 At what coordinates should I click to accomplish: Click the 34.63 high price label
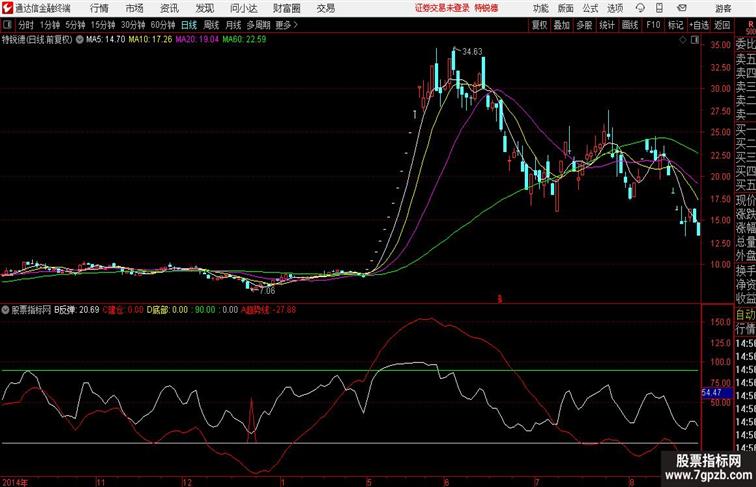[472, 52]
